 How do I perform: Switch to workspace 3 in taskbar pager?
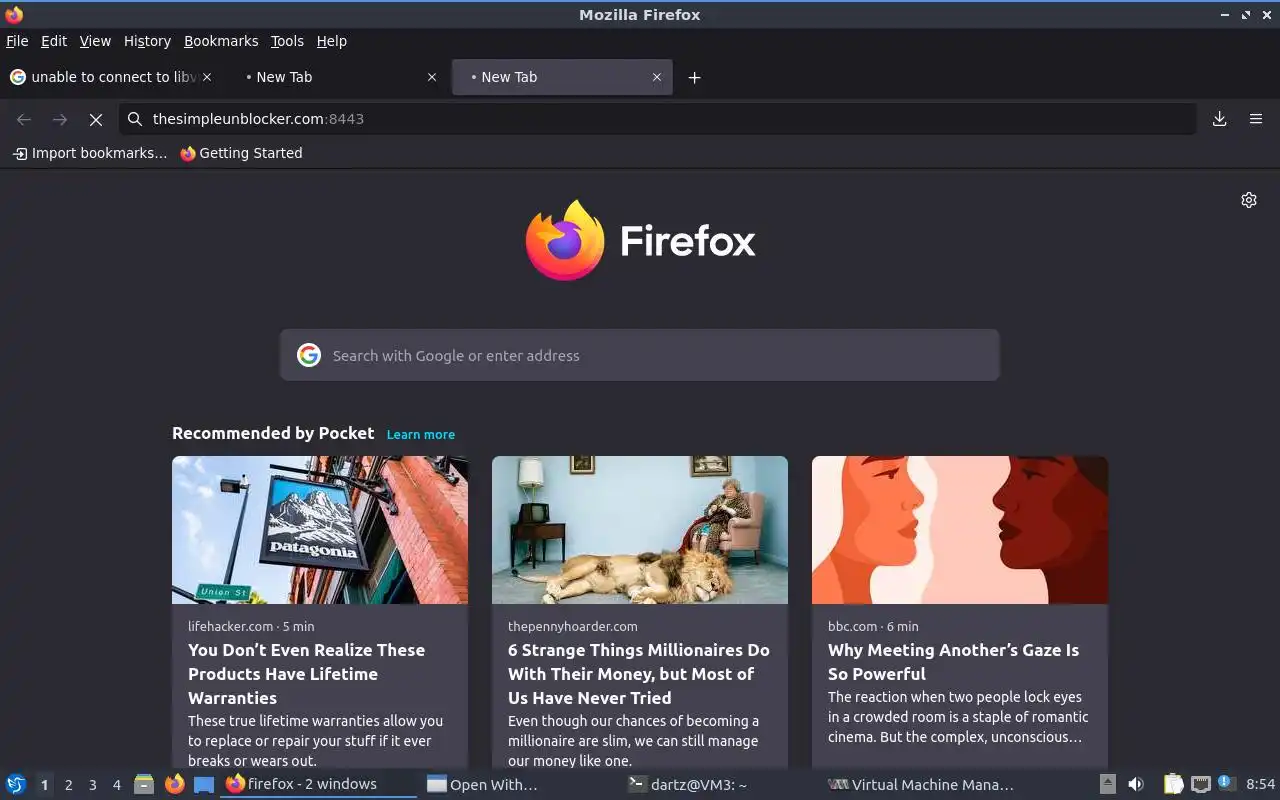pos(92,785)
